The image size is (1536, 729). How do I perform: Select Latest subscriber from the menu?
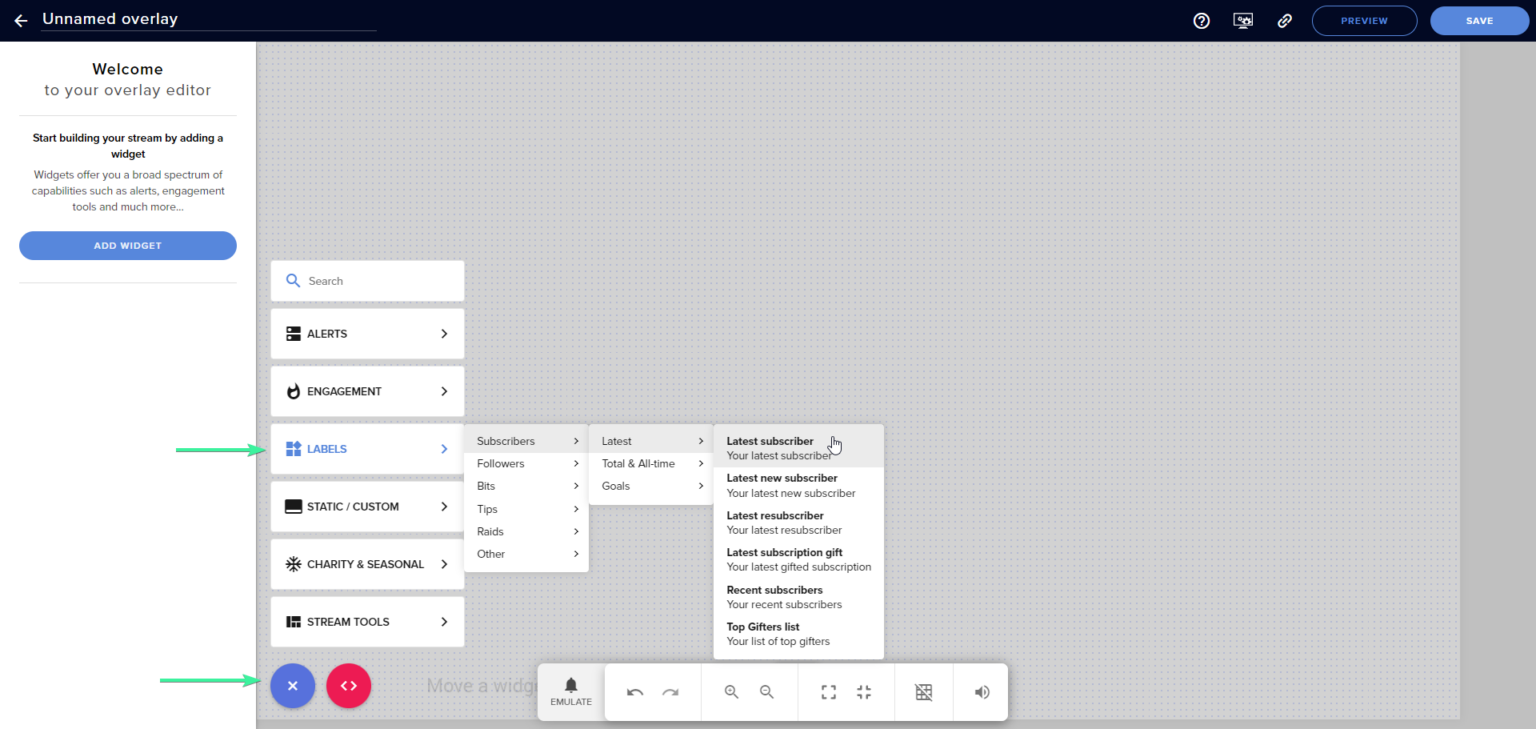[790, 447]
